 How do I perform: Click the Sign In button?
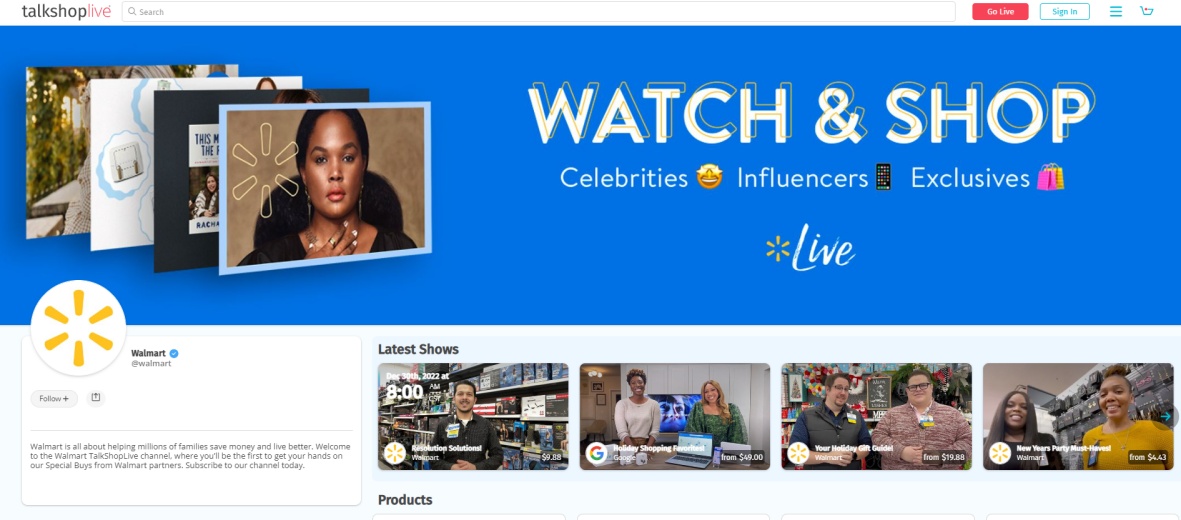[1064, 11]
